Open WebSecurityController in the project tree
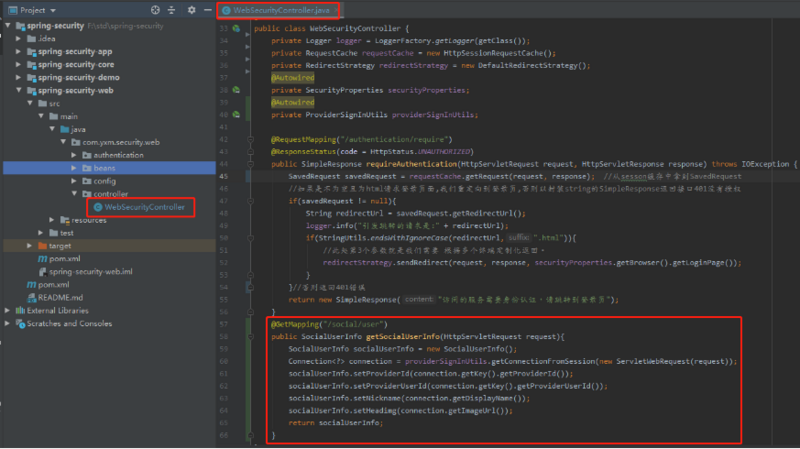This screenshot has width=800, height=449. pyautogui.click(x=144, y=207)
